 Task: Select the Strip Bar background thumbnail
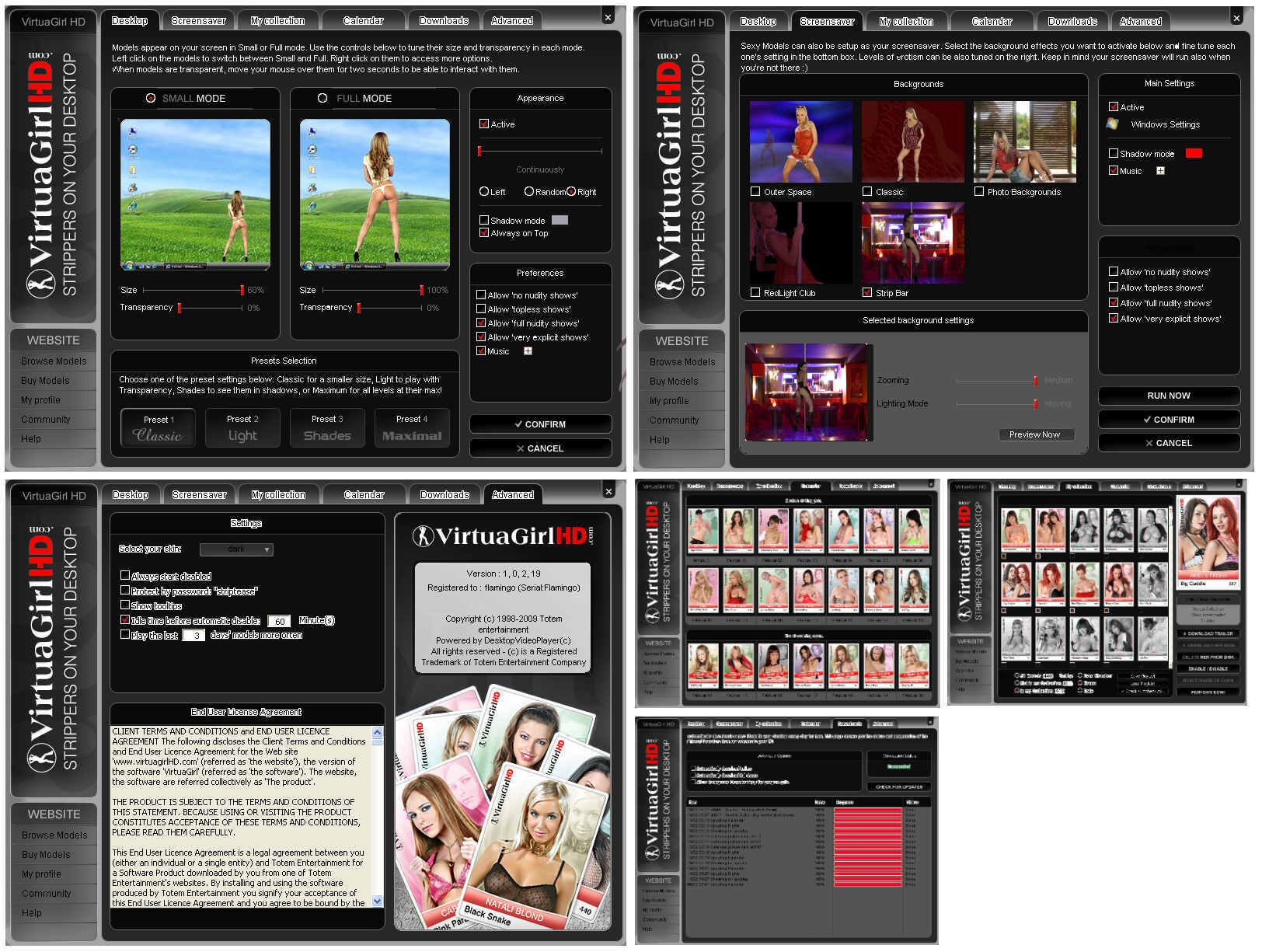tap(913, 242)
